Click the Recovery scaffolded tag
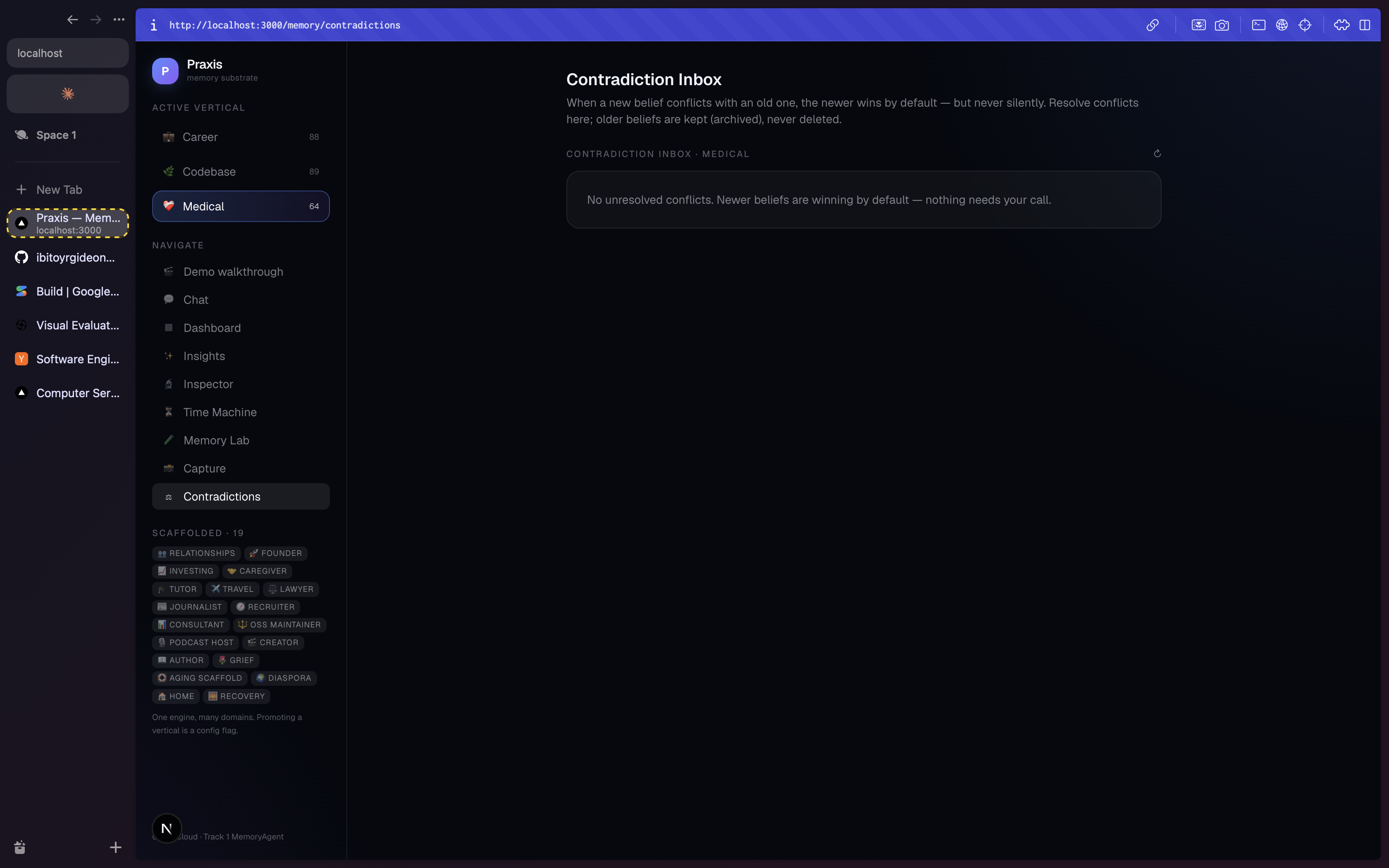 pyautogui.click(x=236, y=696)
